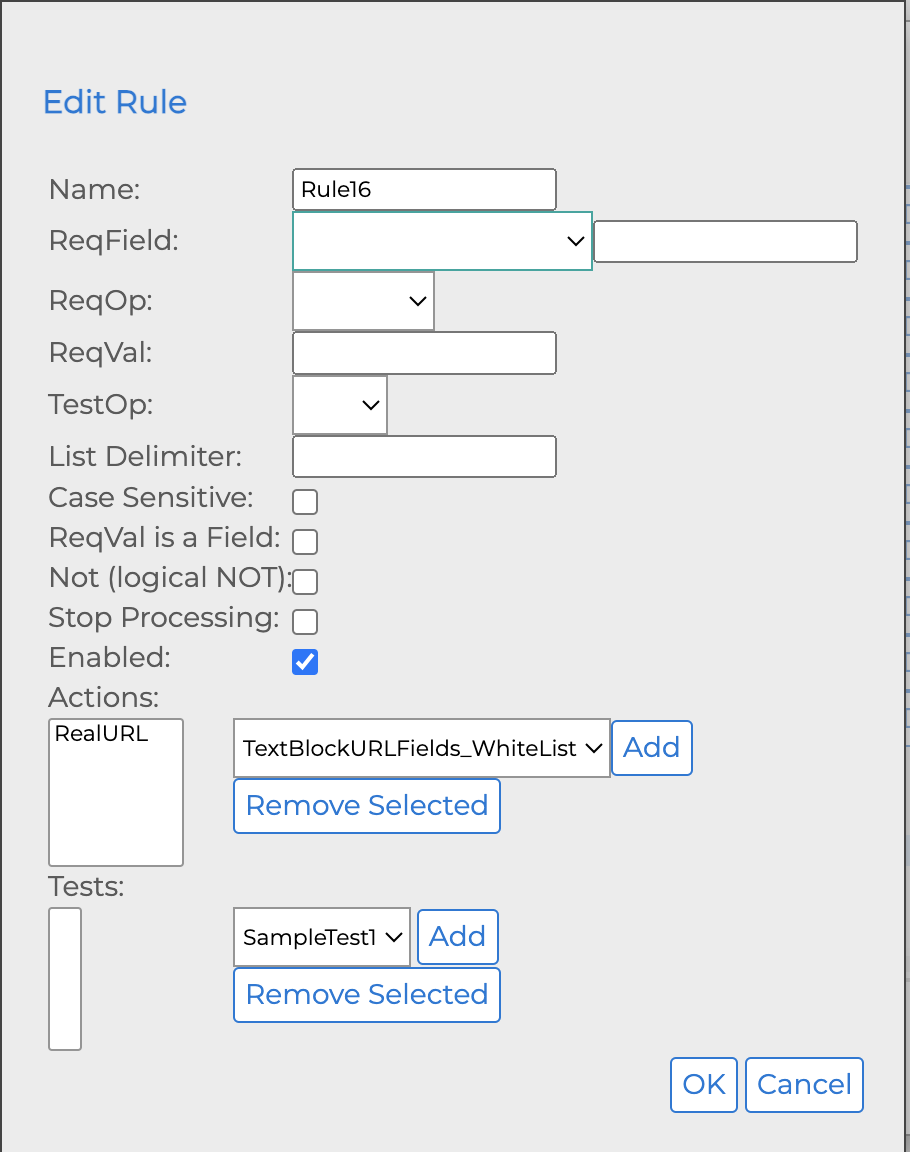Click inside the empty Tests list box
This screenshot has width=910, height=1152.
(x=65, y=978)
